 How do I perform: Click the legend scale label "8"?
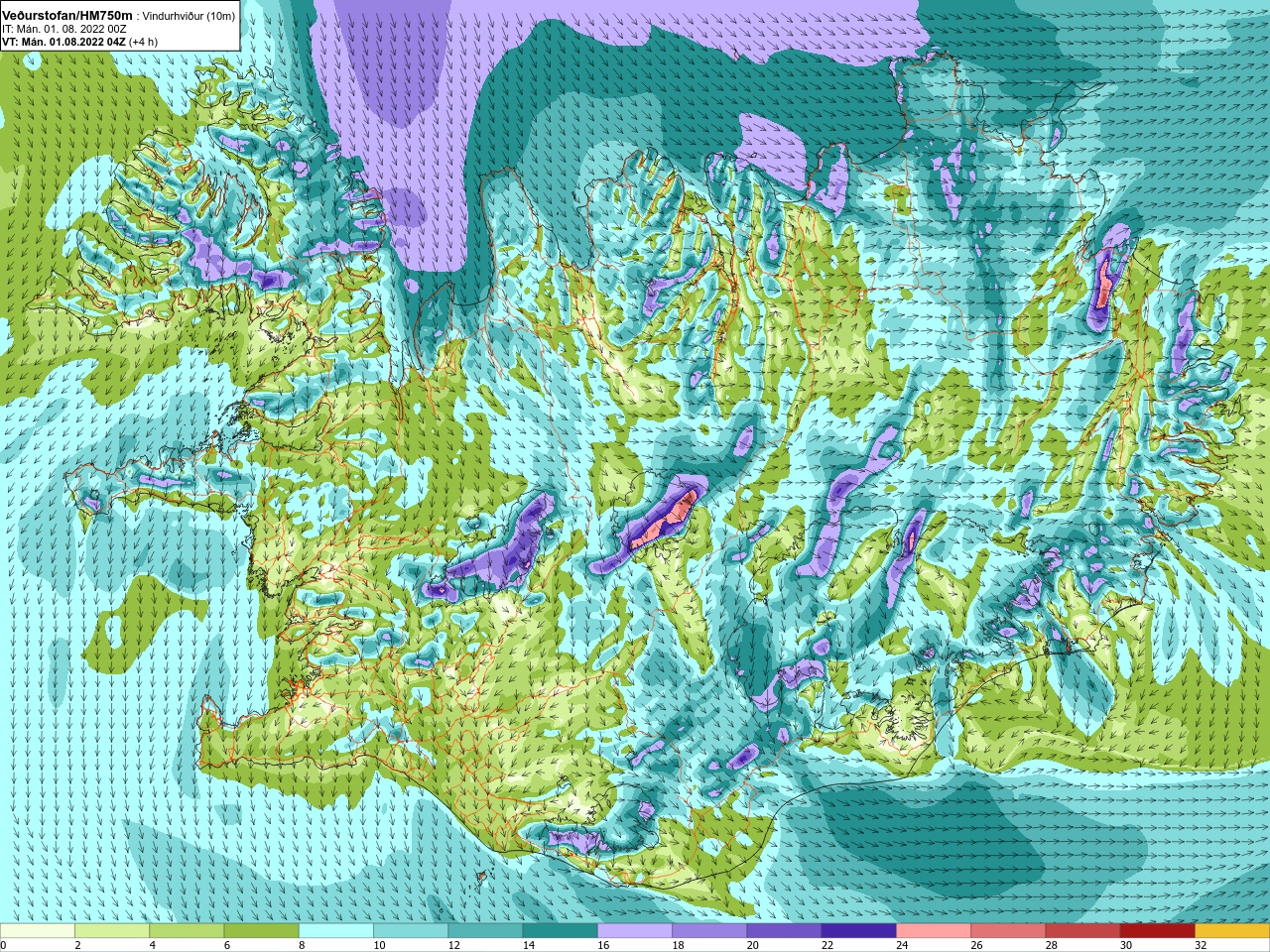pos(302,946)
